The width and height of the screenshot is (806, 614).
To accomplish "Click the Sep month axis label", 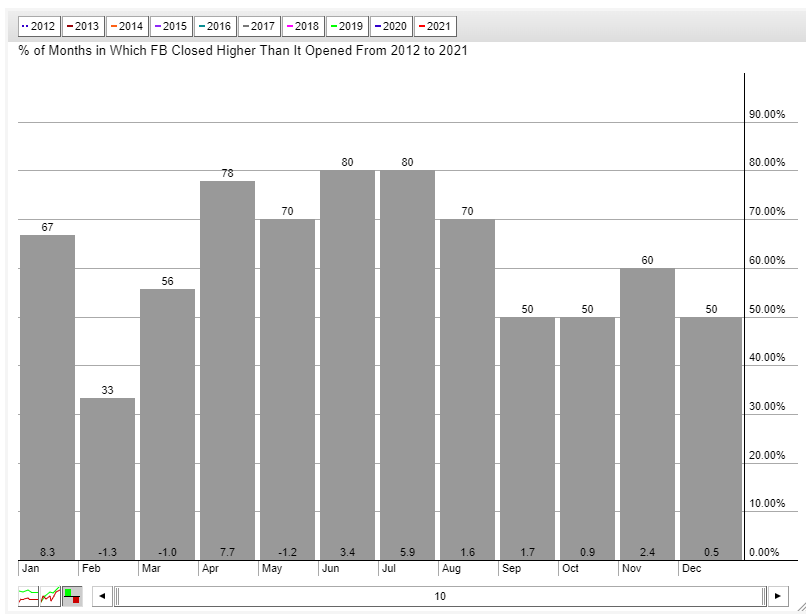I will (x=511, y=568).
